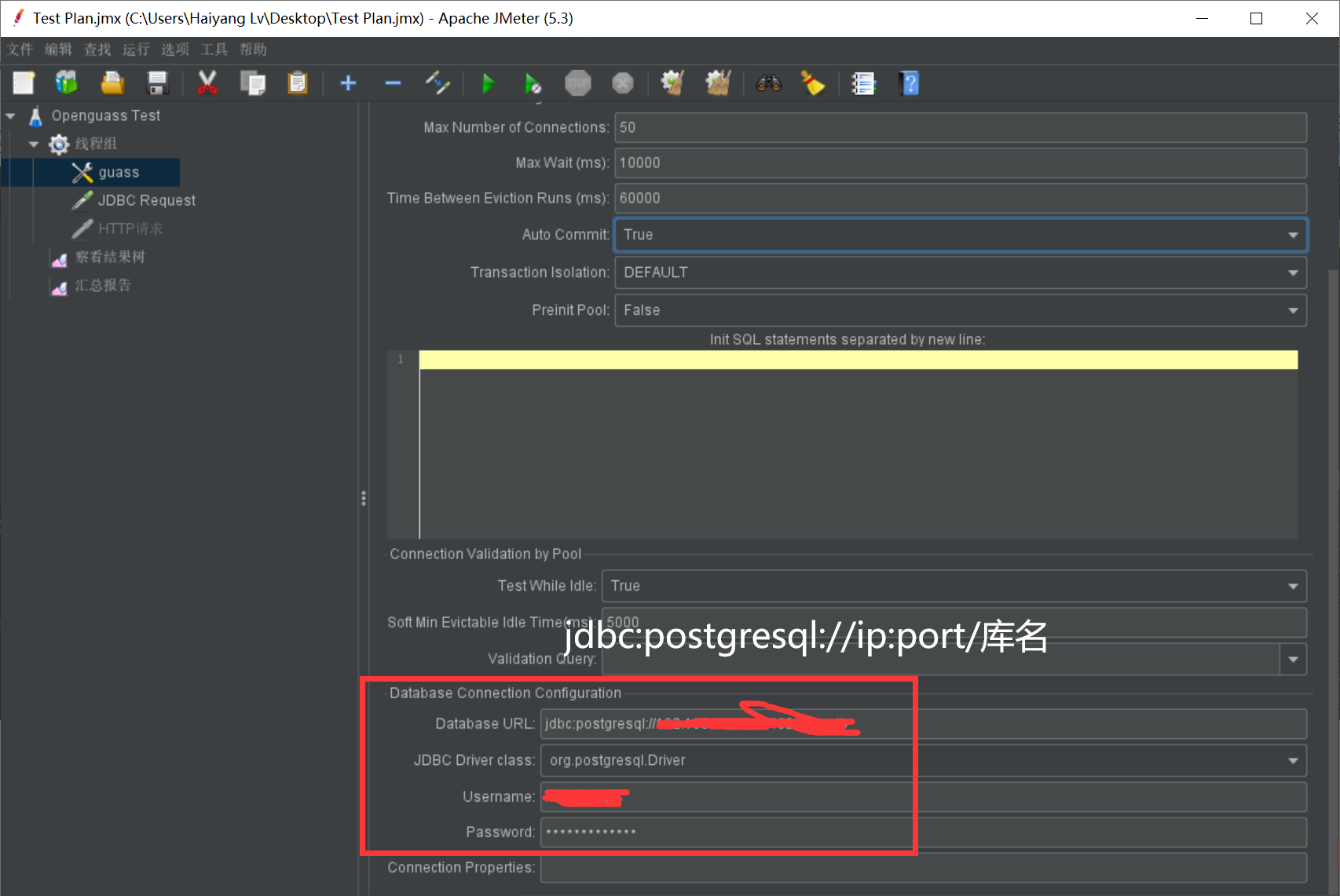Click the Init SQL statements editor
Screen dimensions: 1340x896
(x=858, y=444)
